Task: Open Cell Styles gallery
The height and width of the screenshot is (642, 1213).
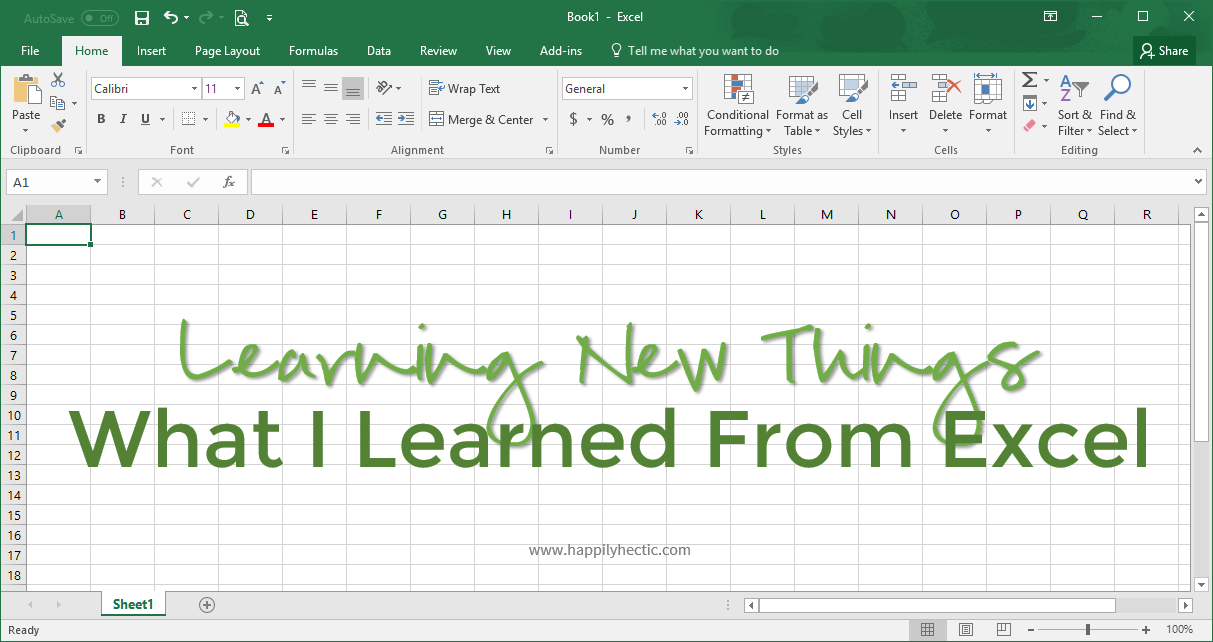Action: pyautogui.click(x=852, y=106)
